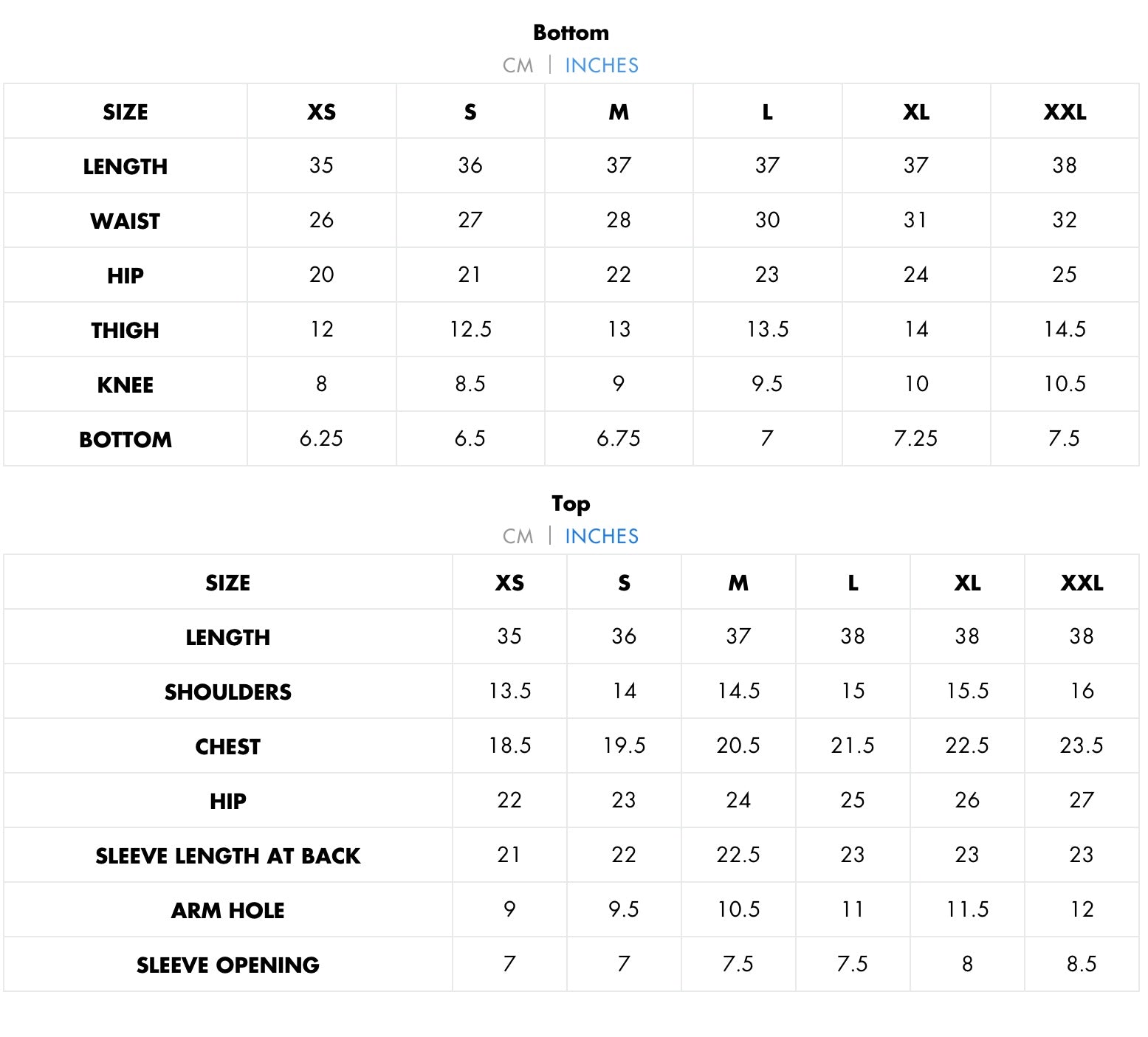Click the XXL chest value 23.5
This screenshot has width=1148, height=1037.
[1081, 745]
